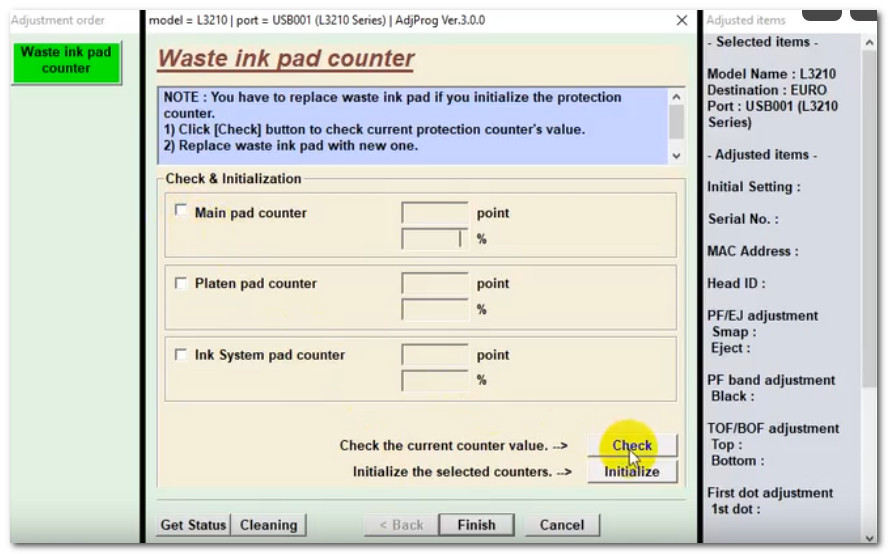Click the Main pad counter point field
This screenshot has height=554, width=888.
tap(435, 213)
